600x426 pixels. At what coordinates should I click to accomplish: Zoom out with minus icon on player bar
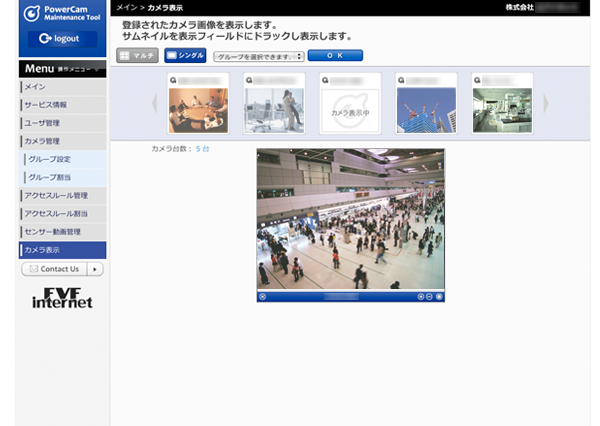pos(429,297)
